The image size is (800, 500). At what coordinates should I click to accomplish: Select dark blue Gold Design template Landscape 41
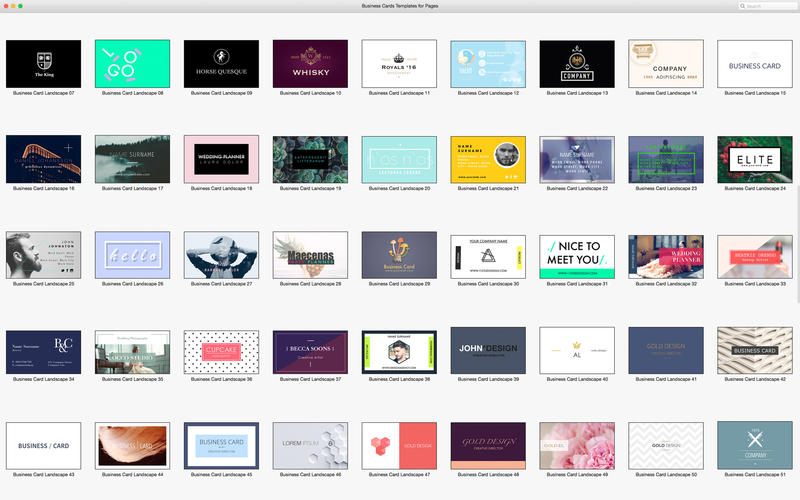[x=666, y=350]
